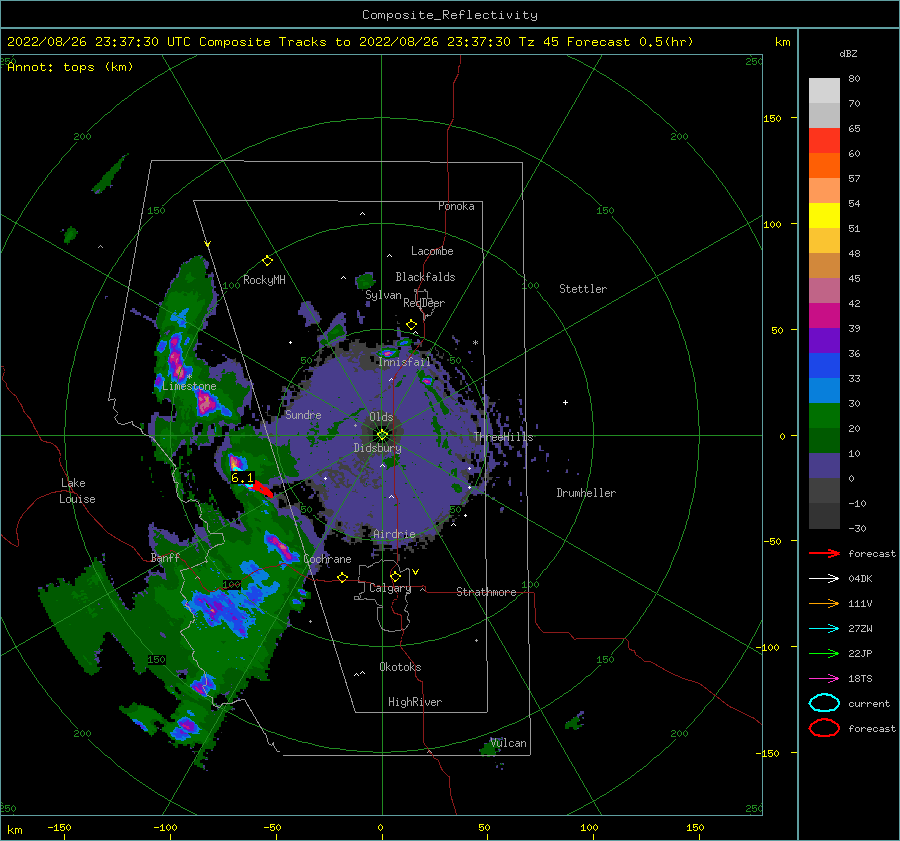
Task: Click the radar center marker near Didsbury
Action: pyautogui.click(x=382, y=435)
